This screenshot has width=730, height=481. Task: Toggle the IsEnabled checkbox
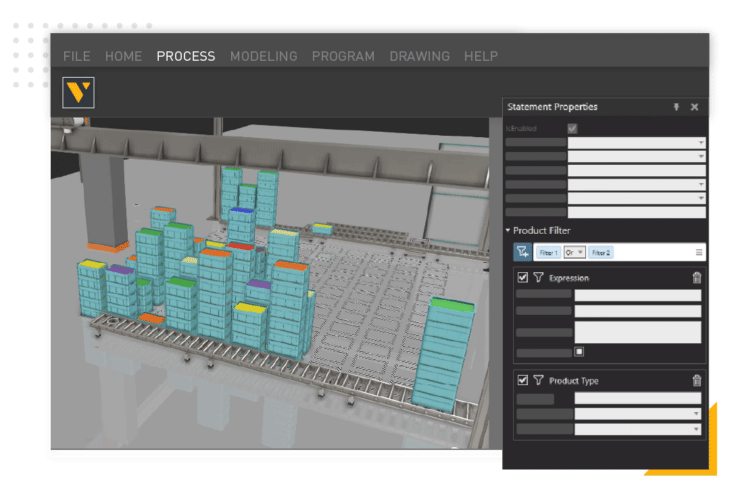572,128
